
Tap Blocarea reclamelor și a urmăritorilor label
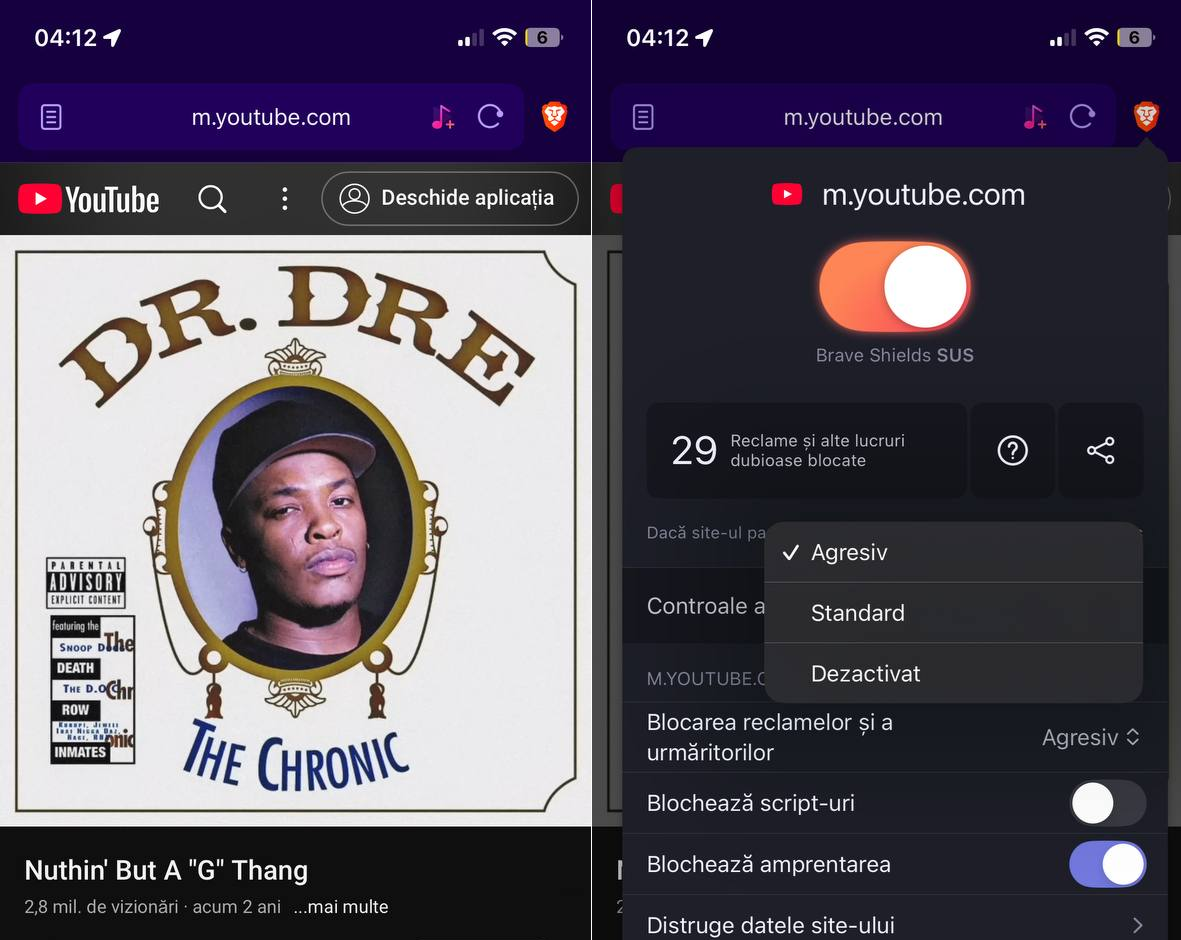pyautogui.click(x=770, y=737)
